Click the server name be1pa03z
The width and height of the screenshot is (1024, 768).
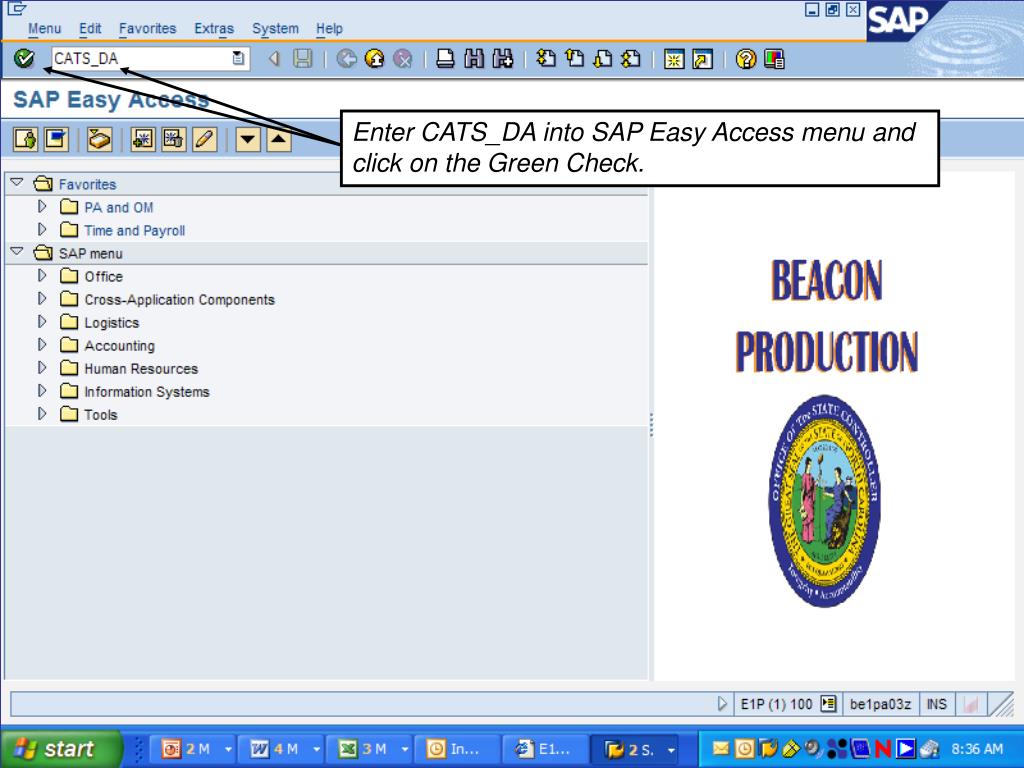880,704
